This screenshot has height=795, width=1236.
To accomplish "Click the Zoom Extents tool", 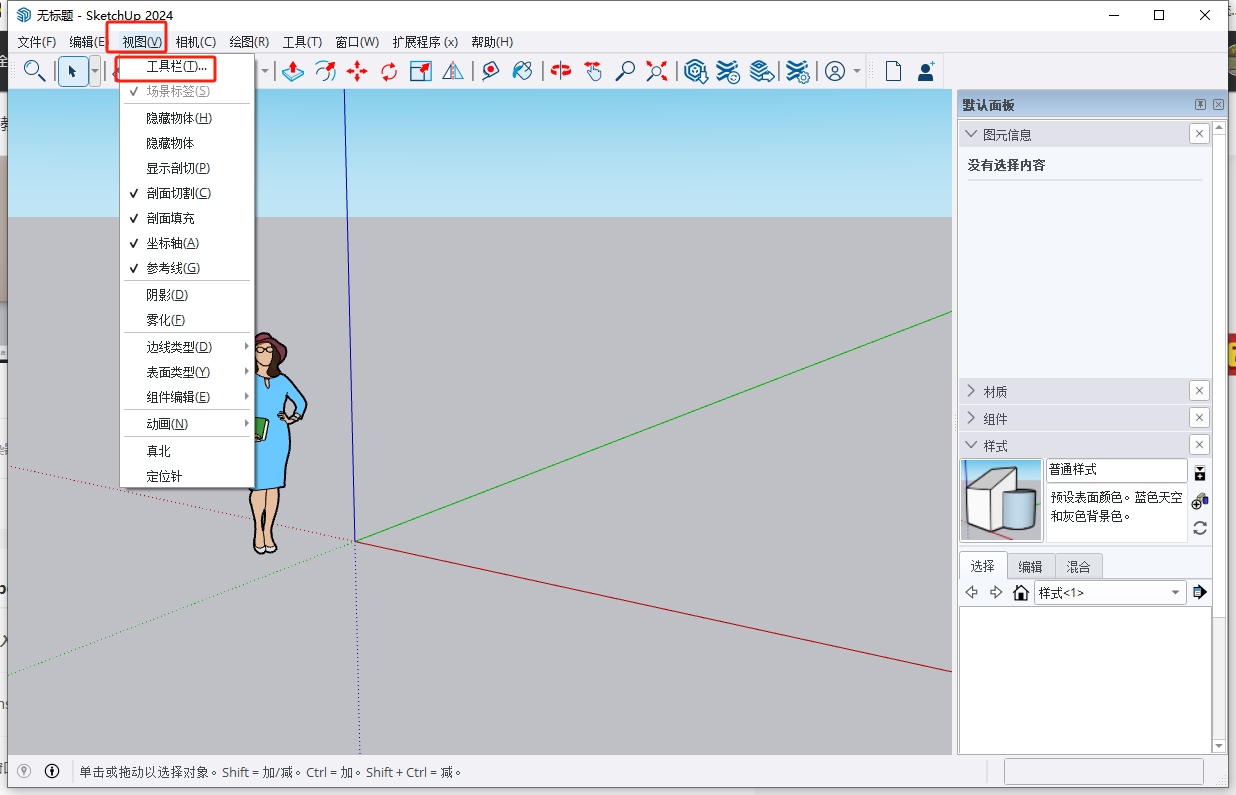I will point(657,71).
